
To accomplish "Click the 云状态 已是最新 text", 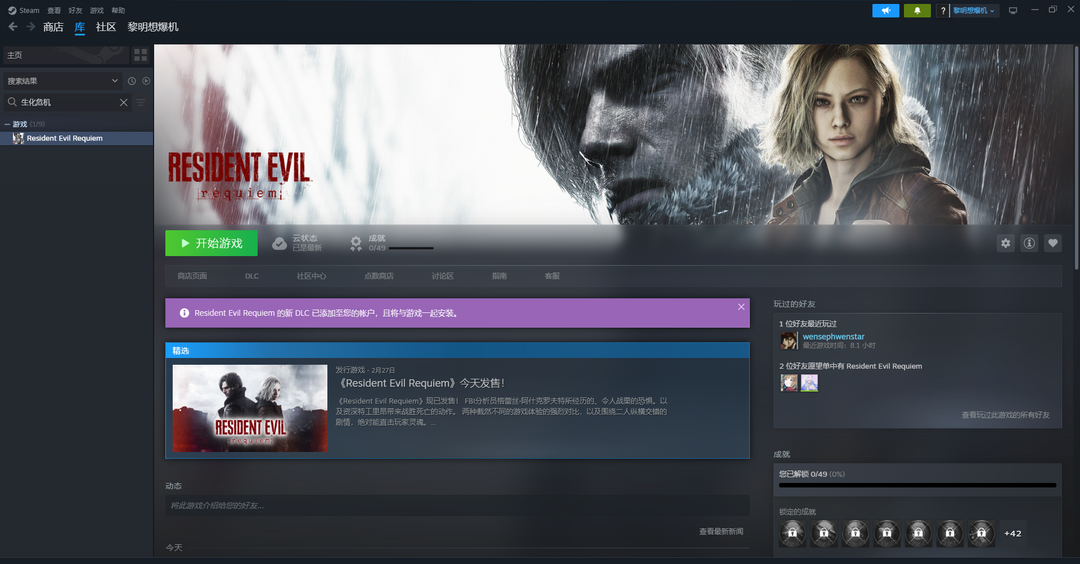I will pos(307,243).
